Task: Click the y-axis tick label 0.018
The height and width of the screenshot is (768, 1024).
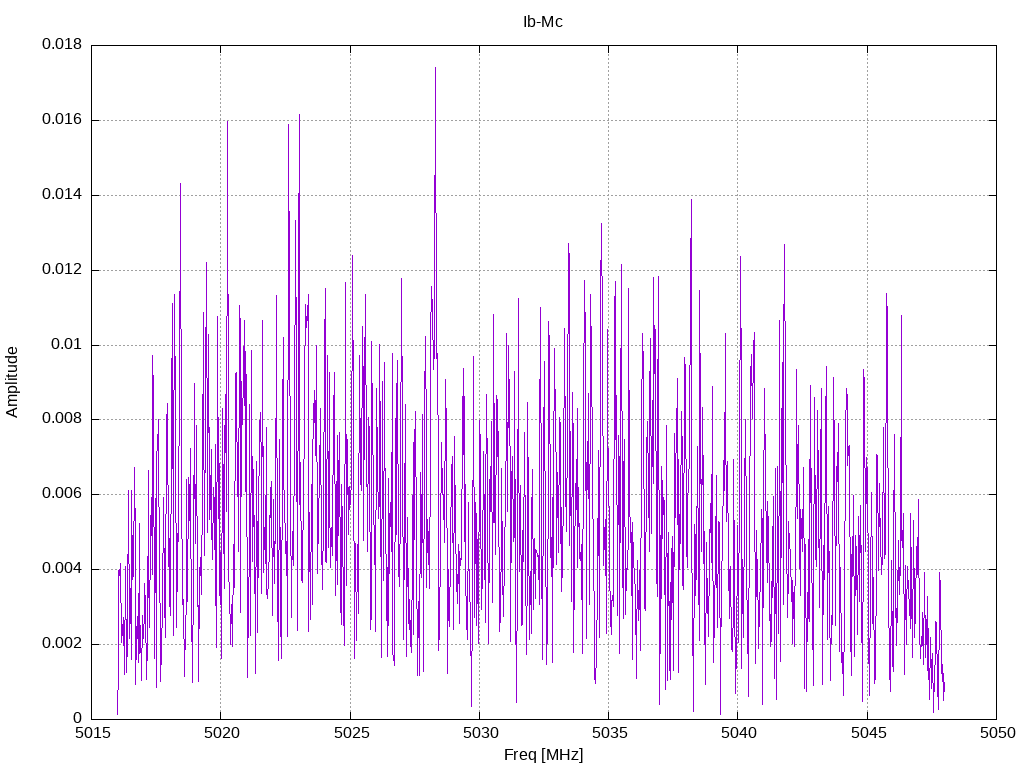Action: [62, 44]
